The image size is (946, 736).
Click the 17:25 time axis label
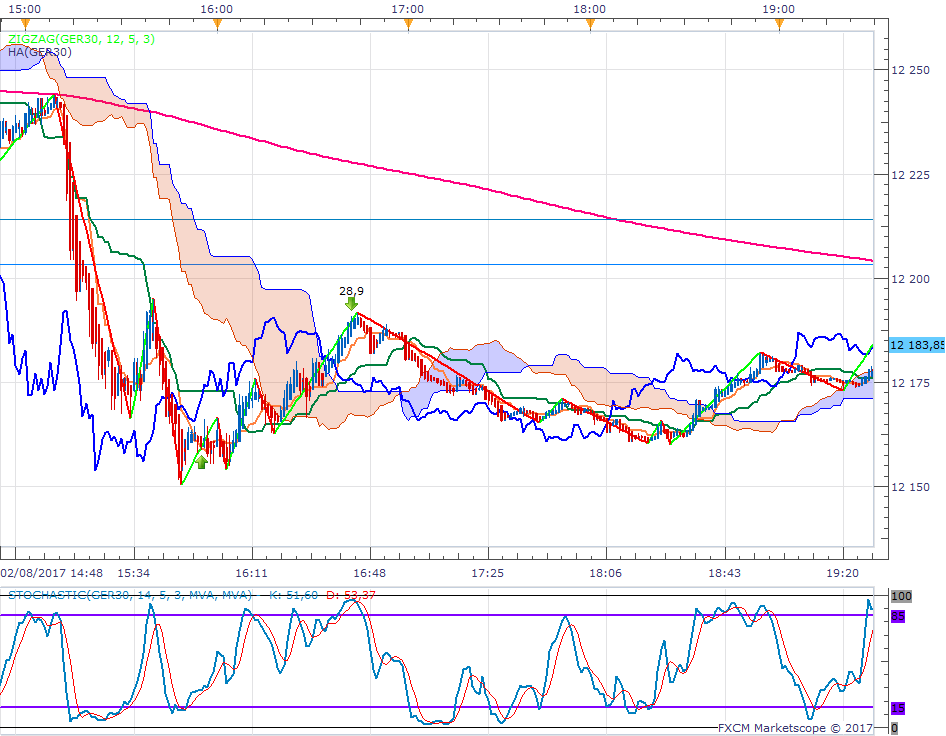click(x=487, y=573)
